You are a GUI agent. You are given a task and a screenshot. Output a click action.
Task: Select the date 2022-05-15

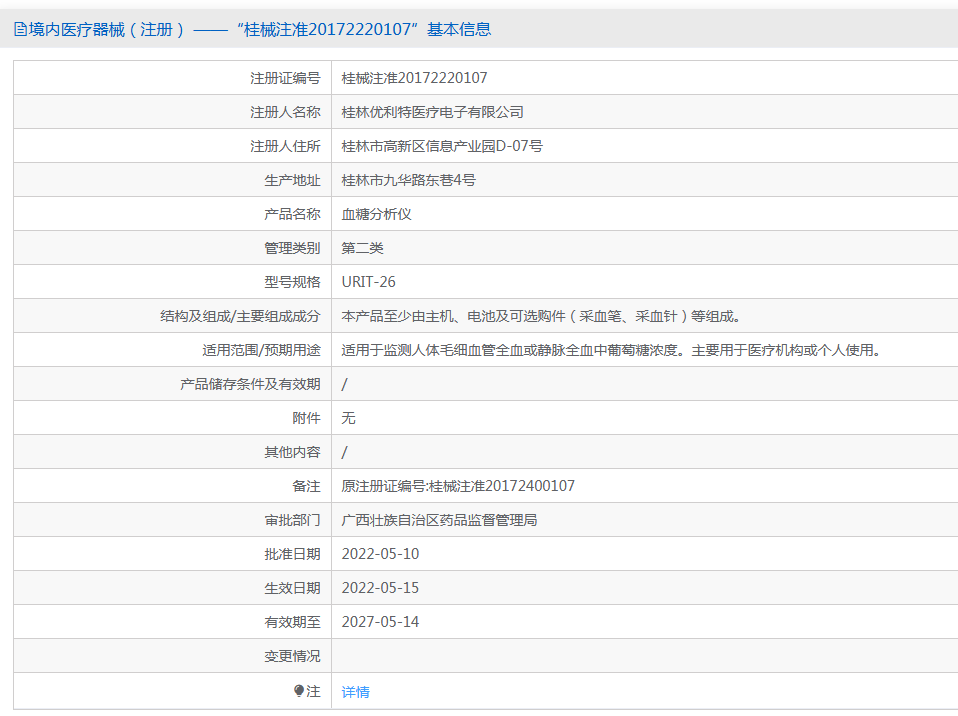(380, 588)
